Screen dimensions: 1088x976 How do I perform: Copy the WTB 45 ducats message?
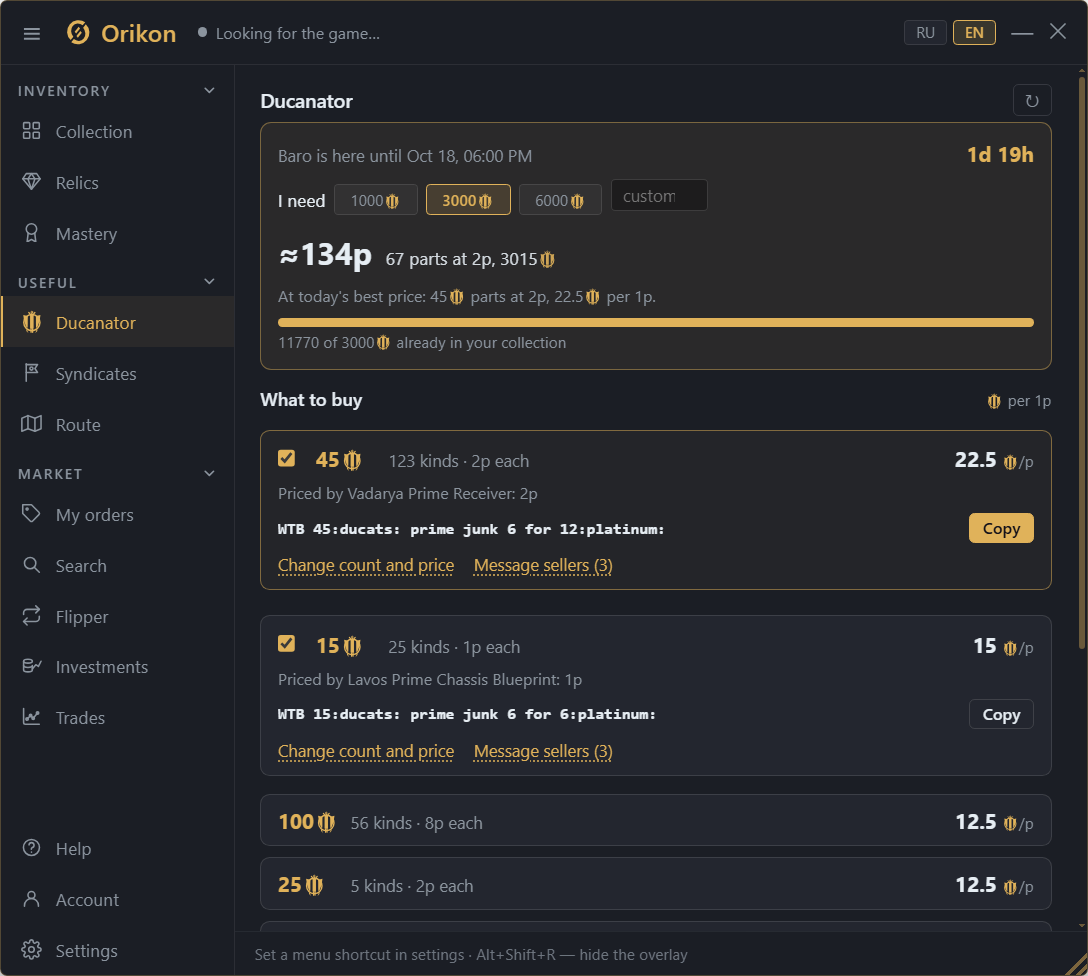click(1001, 529)
